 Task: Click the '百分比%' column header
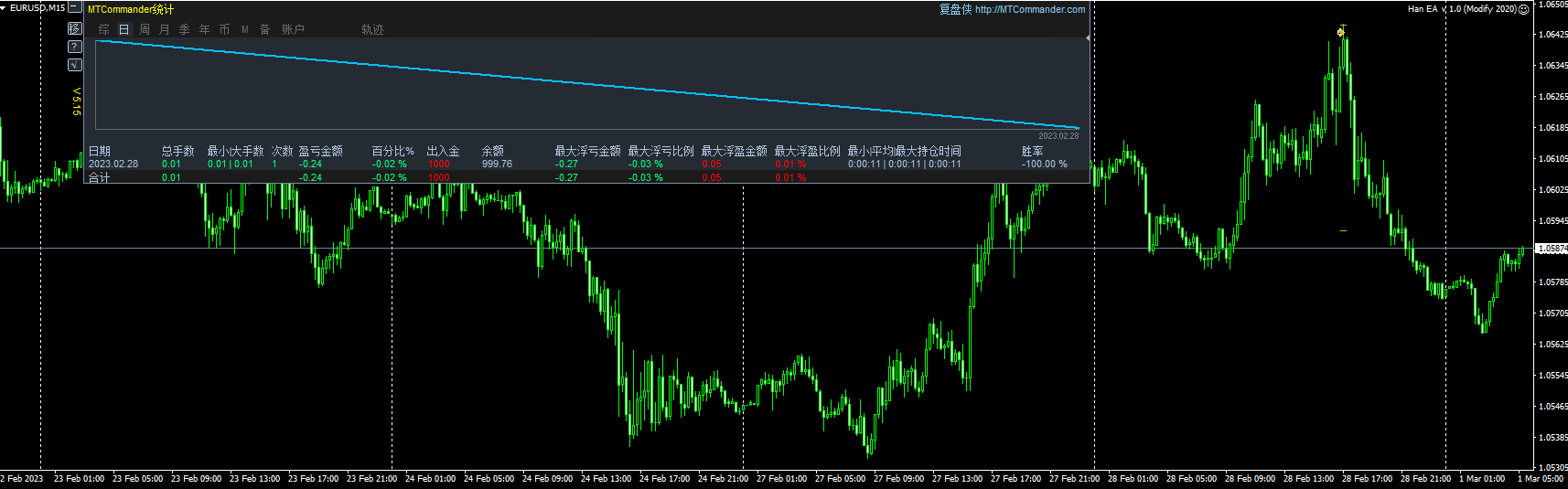point(393,151)
